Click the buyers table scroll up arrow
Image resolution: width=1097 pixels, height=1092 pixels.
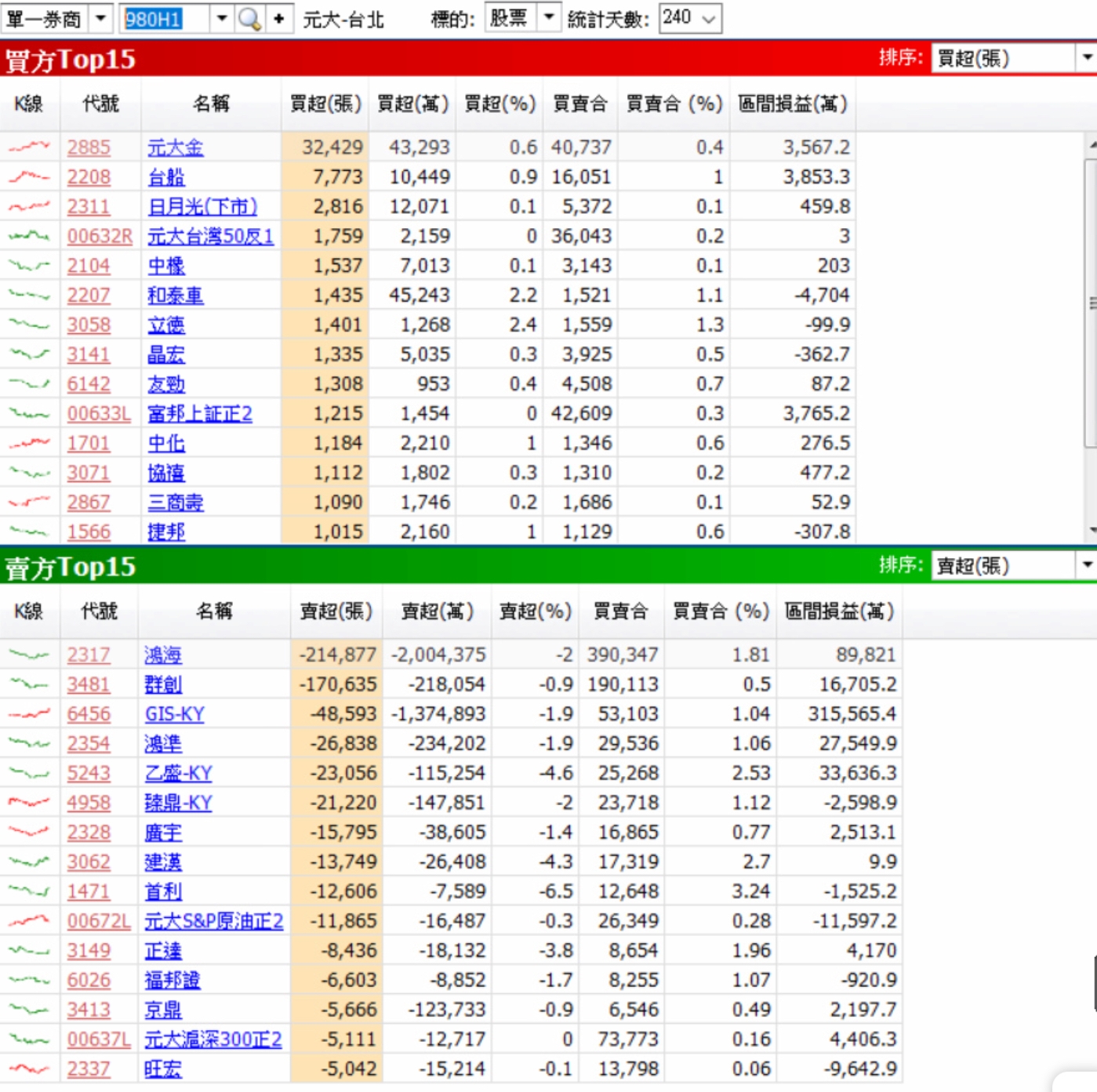(1092, 146)
